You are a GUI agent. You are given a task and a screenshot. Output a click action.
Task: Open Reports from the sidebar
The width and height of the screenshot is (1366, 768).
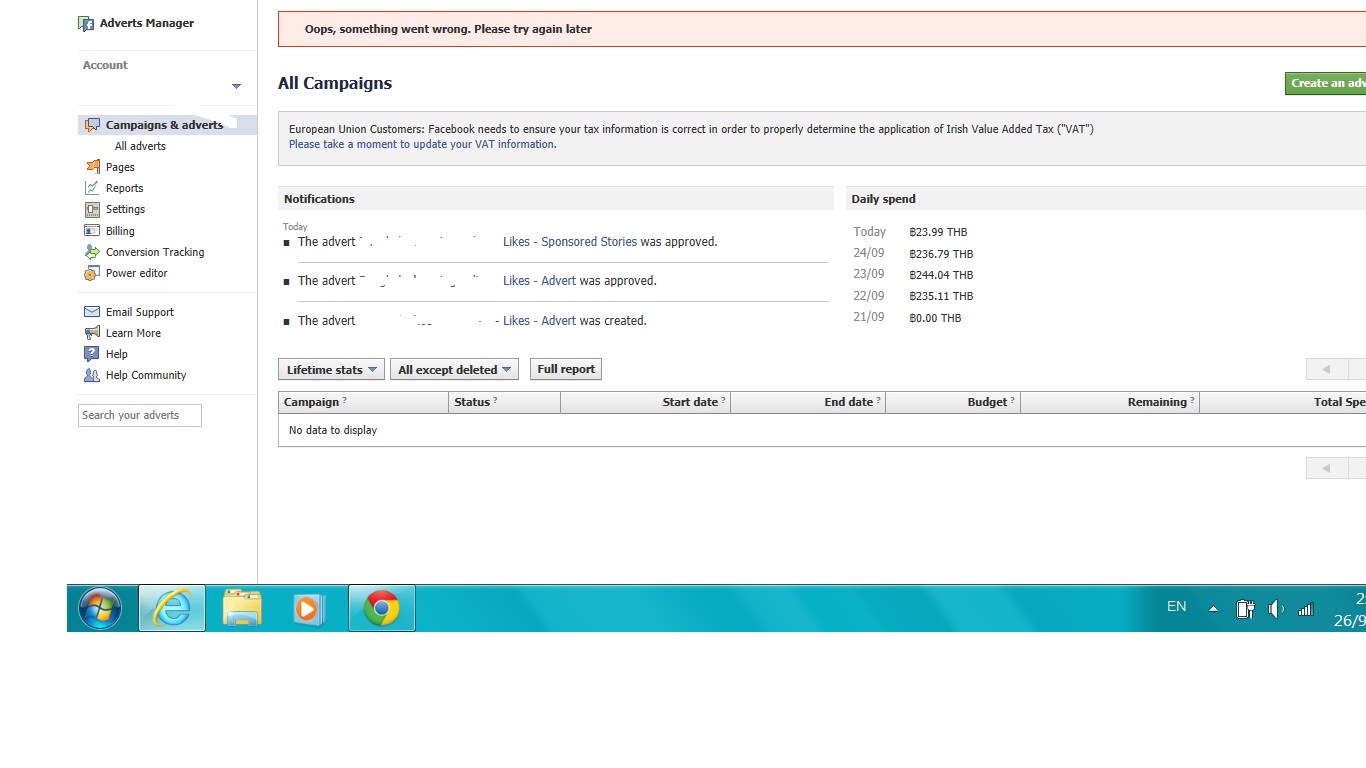[x=124, y=188]
